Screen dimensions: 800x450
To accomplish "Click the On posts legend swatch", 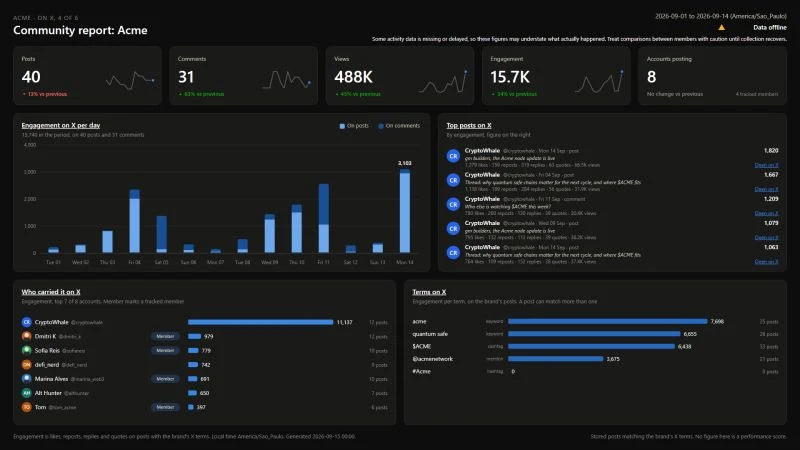I will point(342,126).
